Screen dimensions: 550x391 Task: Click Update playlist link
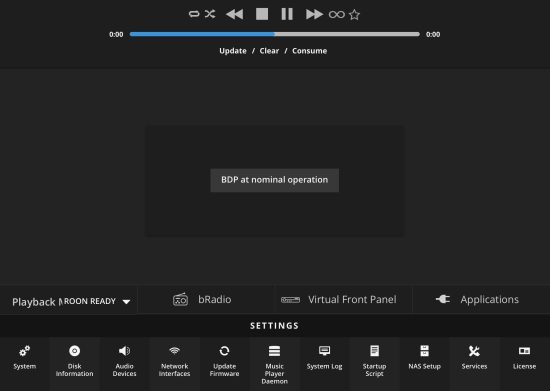(233, 51)
